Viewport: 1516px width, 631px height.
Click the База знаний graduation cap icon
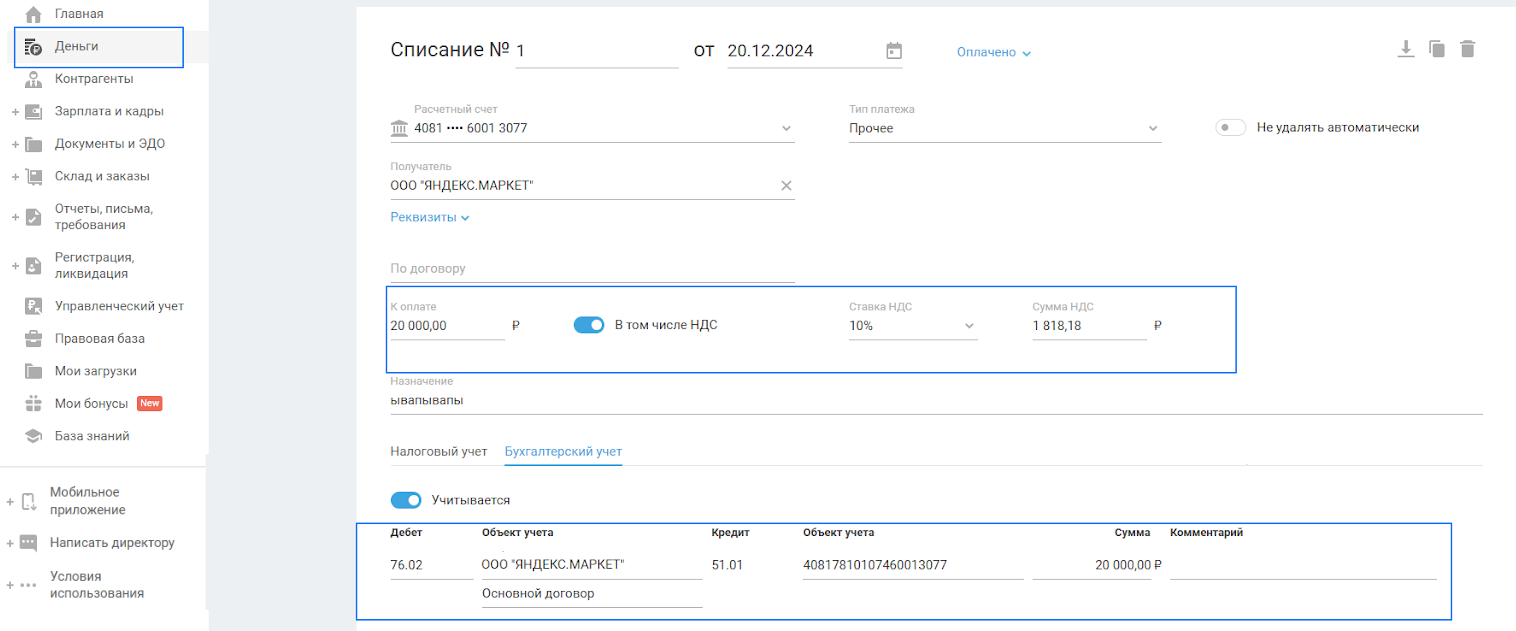click(33, 436)
